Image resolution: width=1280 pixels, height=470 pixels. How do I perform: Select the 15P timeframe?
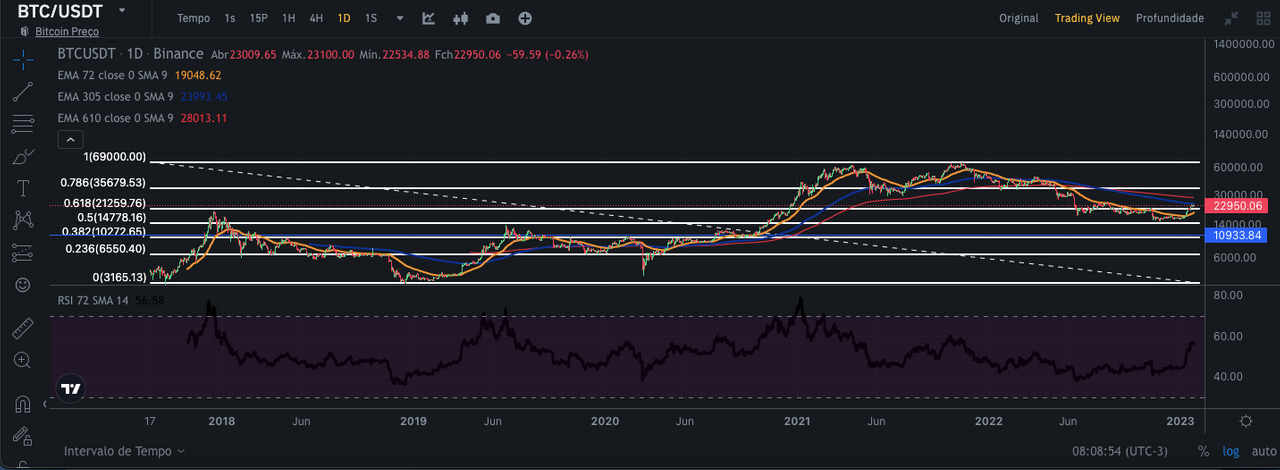(x=258, y=18)
